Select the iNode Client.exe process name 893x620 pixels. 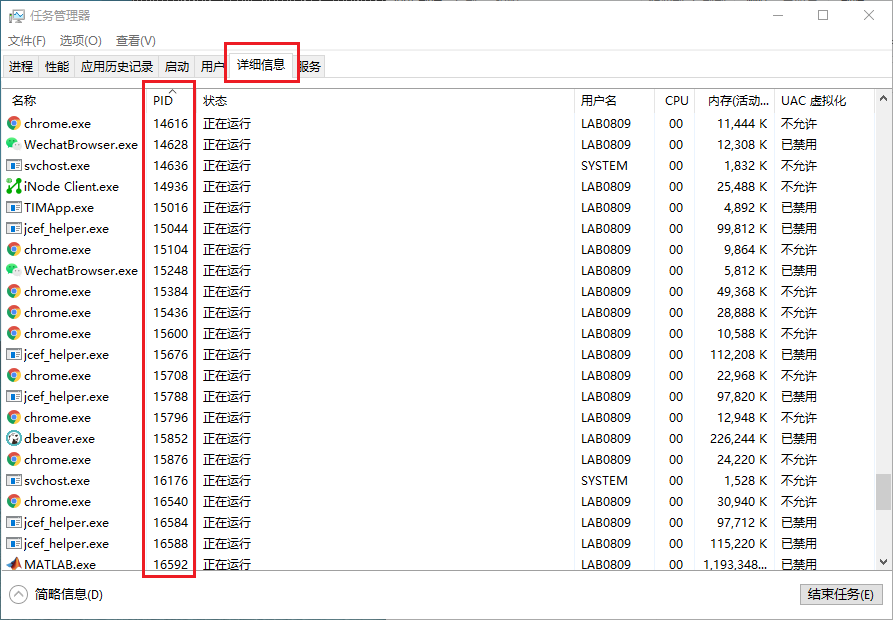pos(71,187)
